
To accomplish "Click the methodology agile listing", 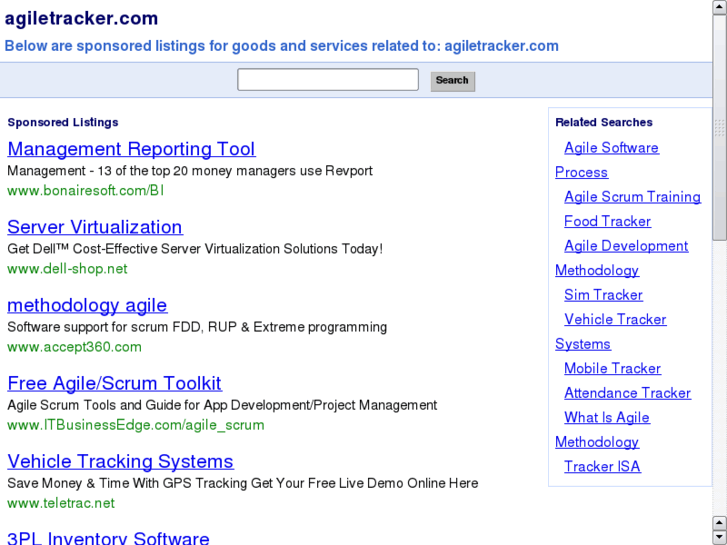I will click(x=87, y=305).
